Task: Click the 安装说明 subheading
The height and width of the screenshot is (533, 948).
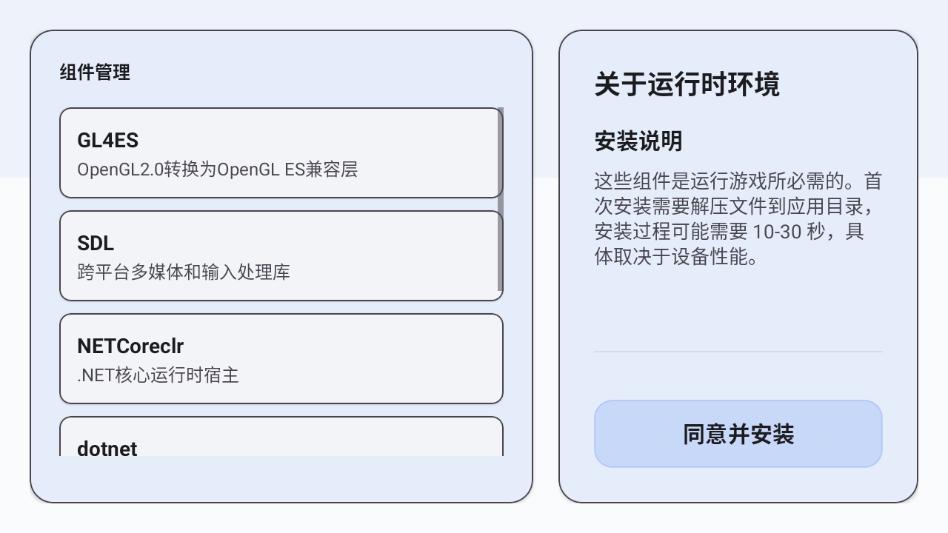Action: tap(638, 142)
